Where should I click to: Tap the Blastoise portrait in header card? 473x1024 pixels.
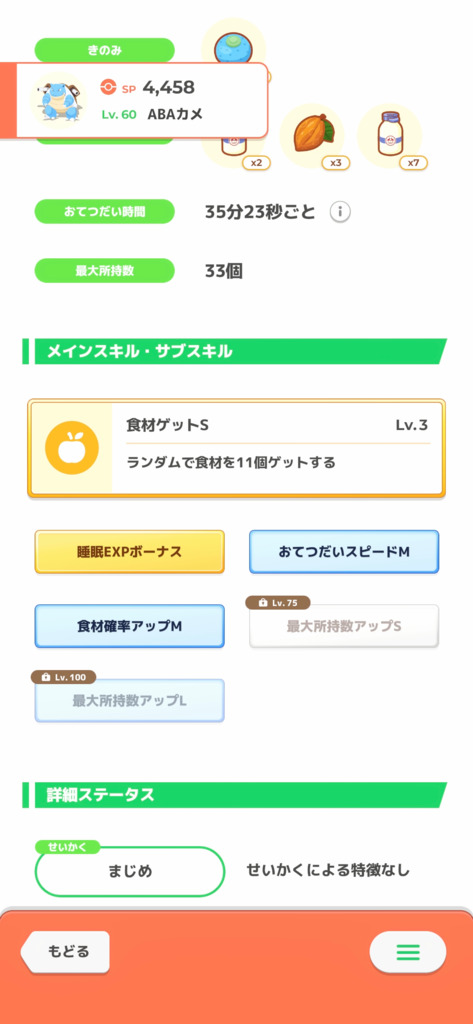coord(59,101)
